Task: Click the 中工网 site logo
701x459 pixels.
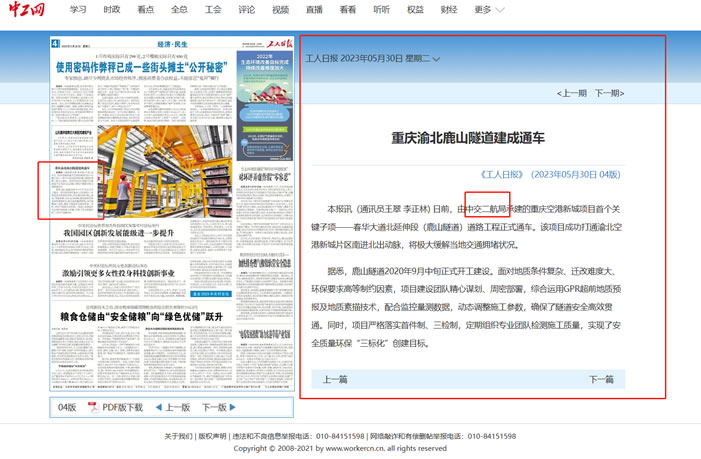Action: (x=27, y=11)
